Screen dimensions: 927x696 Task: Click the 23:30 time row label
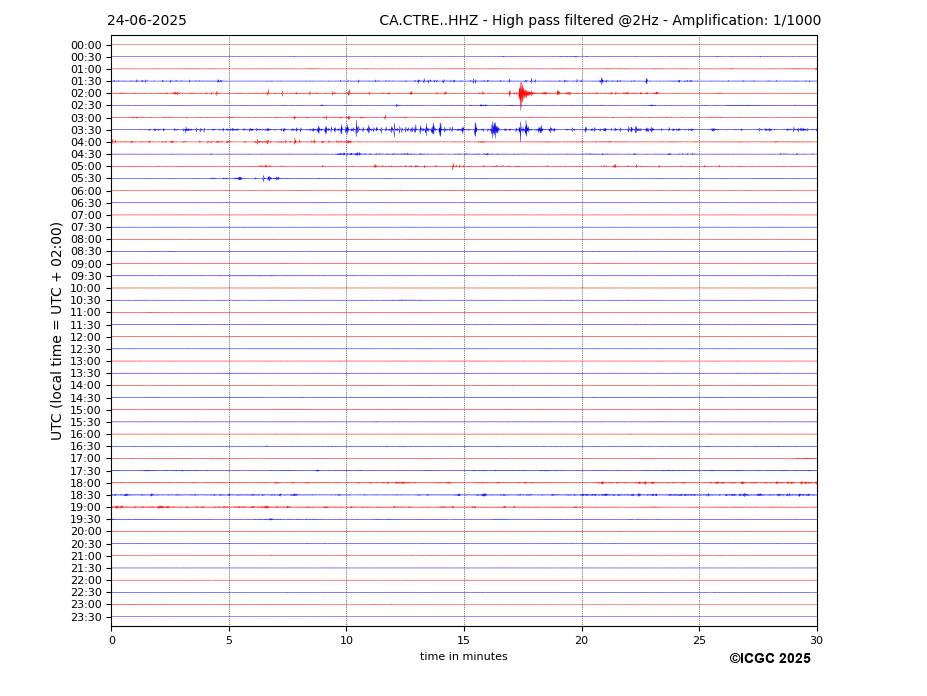pos(86,617)
